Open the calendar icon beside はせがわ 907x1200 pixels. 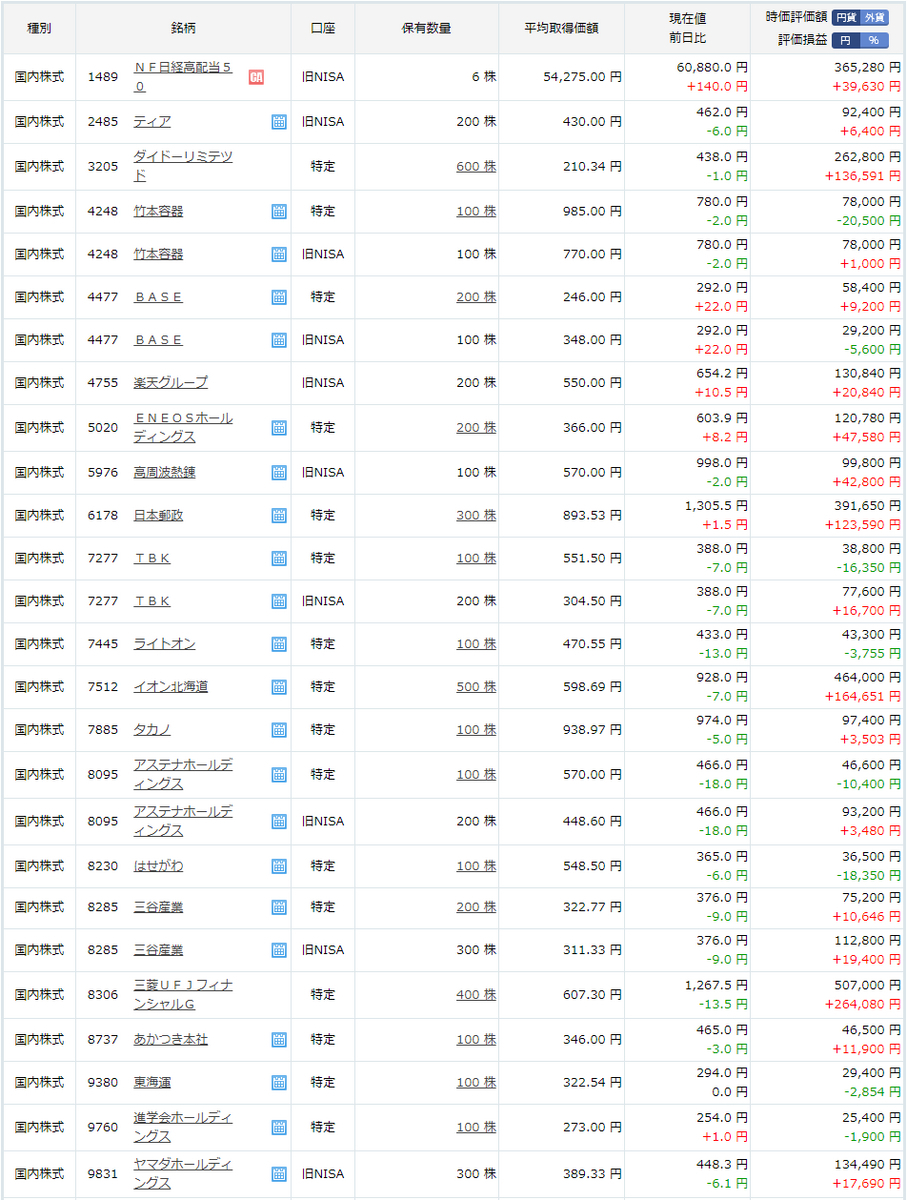[279, 865]
